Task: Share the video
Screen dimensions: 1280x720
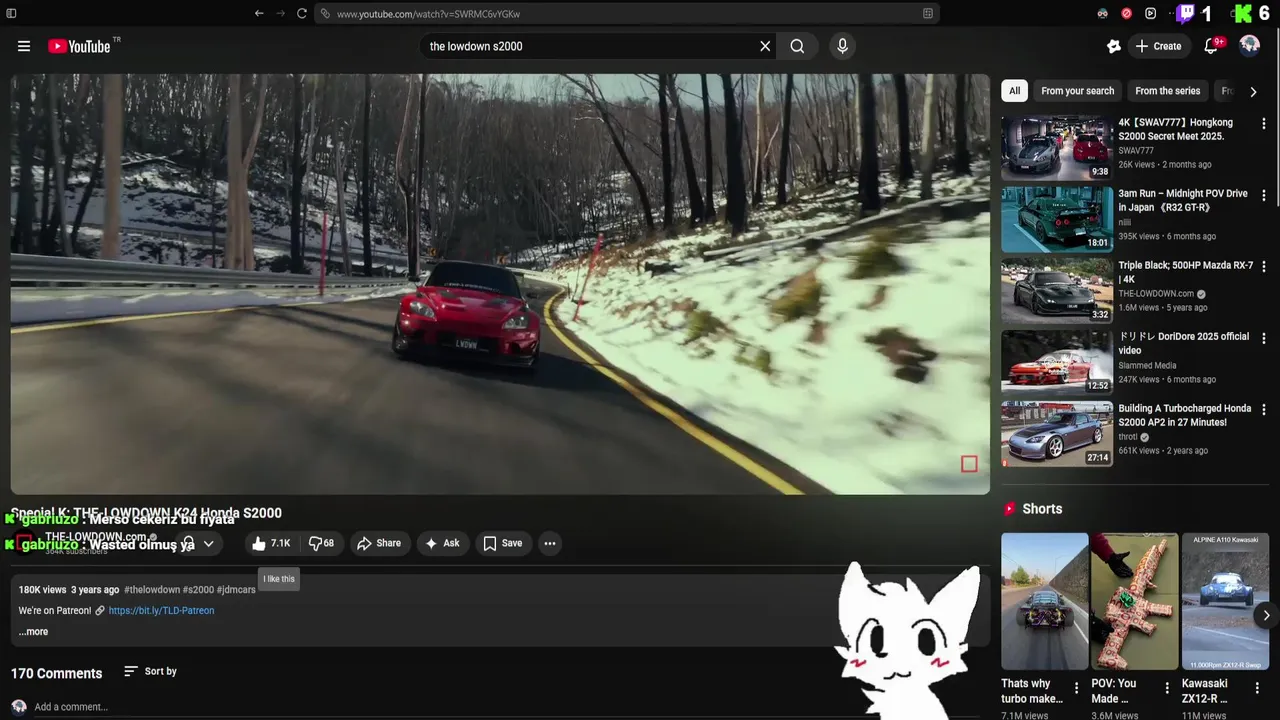Action: [x=379, y=543]
